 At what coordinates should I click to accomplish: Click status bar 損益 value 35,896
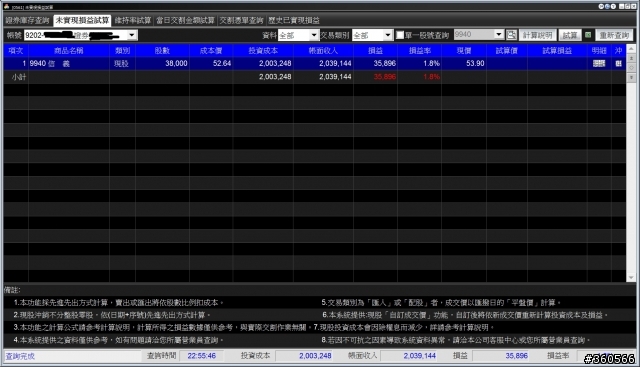pos(516,356)
